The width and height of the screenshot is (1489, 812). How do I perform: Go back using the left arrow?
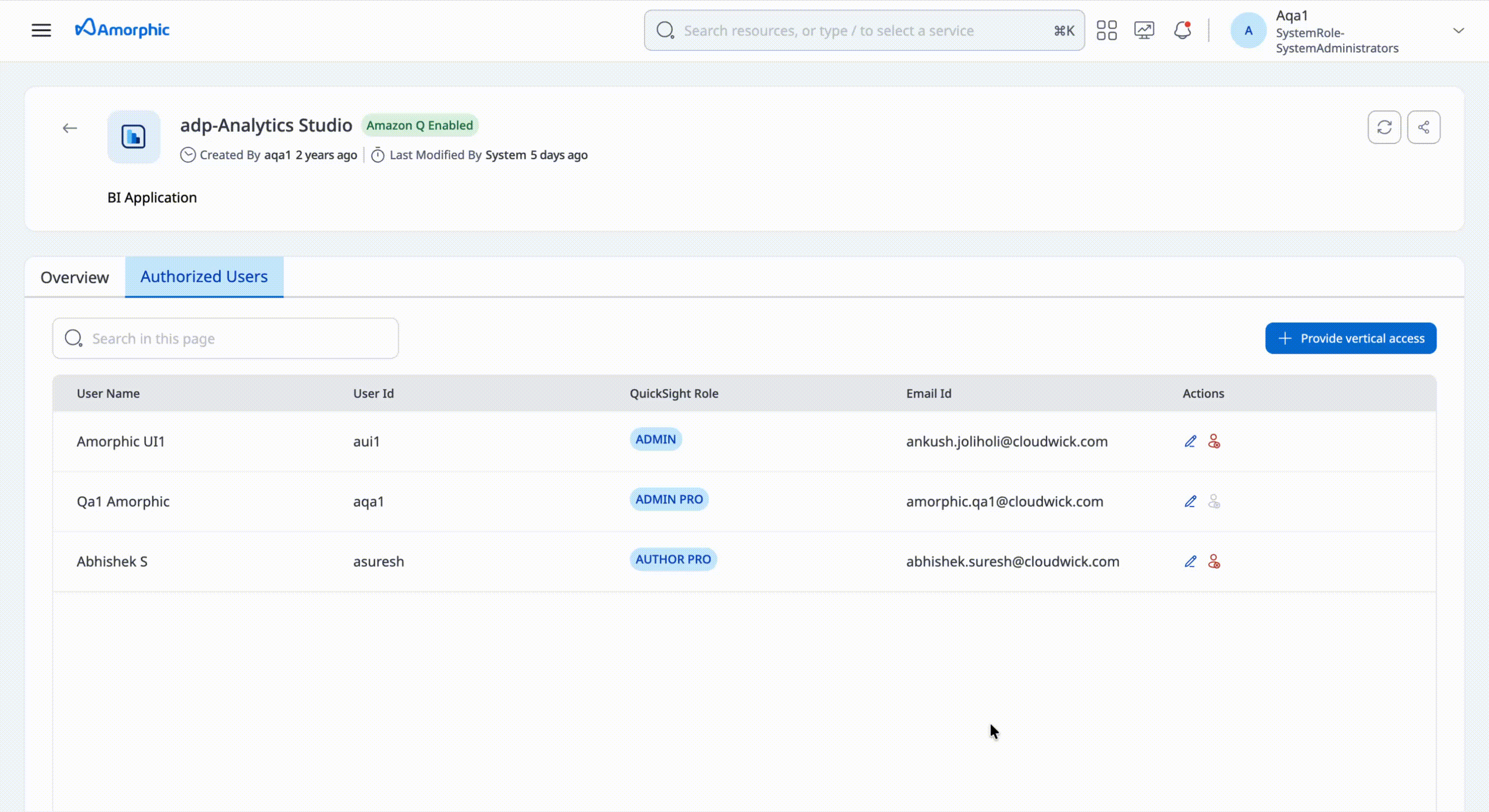click(70, 128)
